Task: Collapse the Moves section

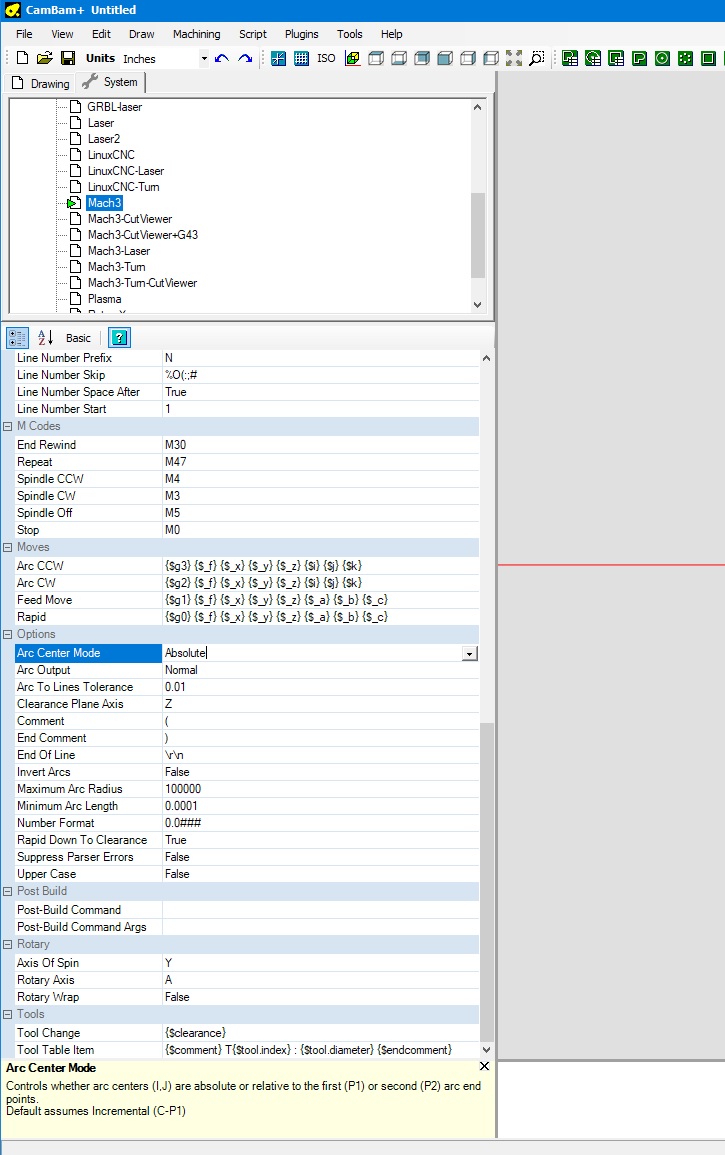Action: (7, 547)
